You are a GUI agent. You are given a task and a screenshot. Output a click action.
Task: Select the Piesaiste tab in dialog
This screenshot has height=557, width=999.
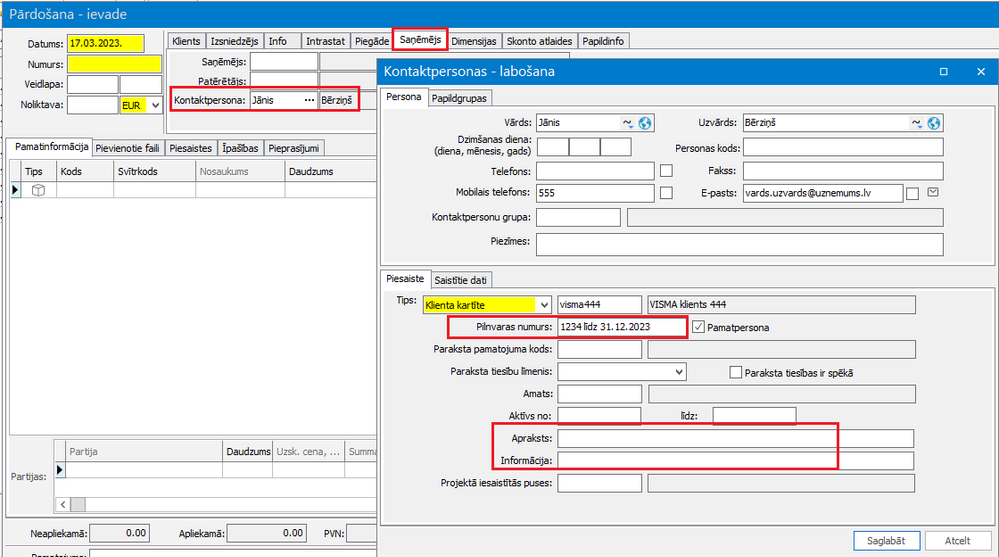point(405,278)
